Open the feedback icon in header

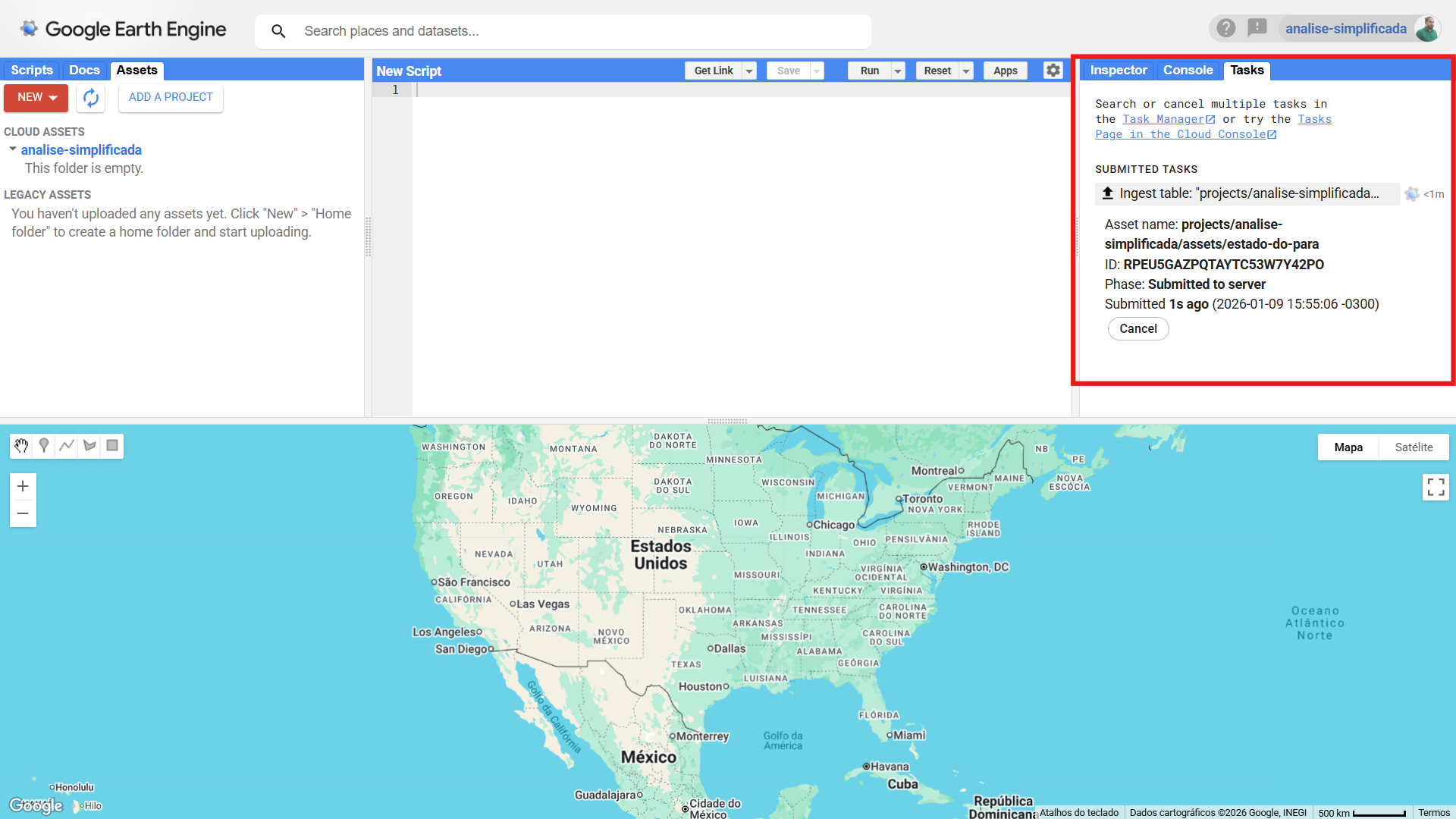click(1257, 29)
